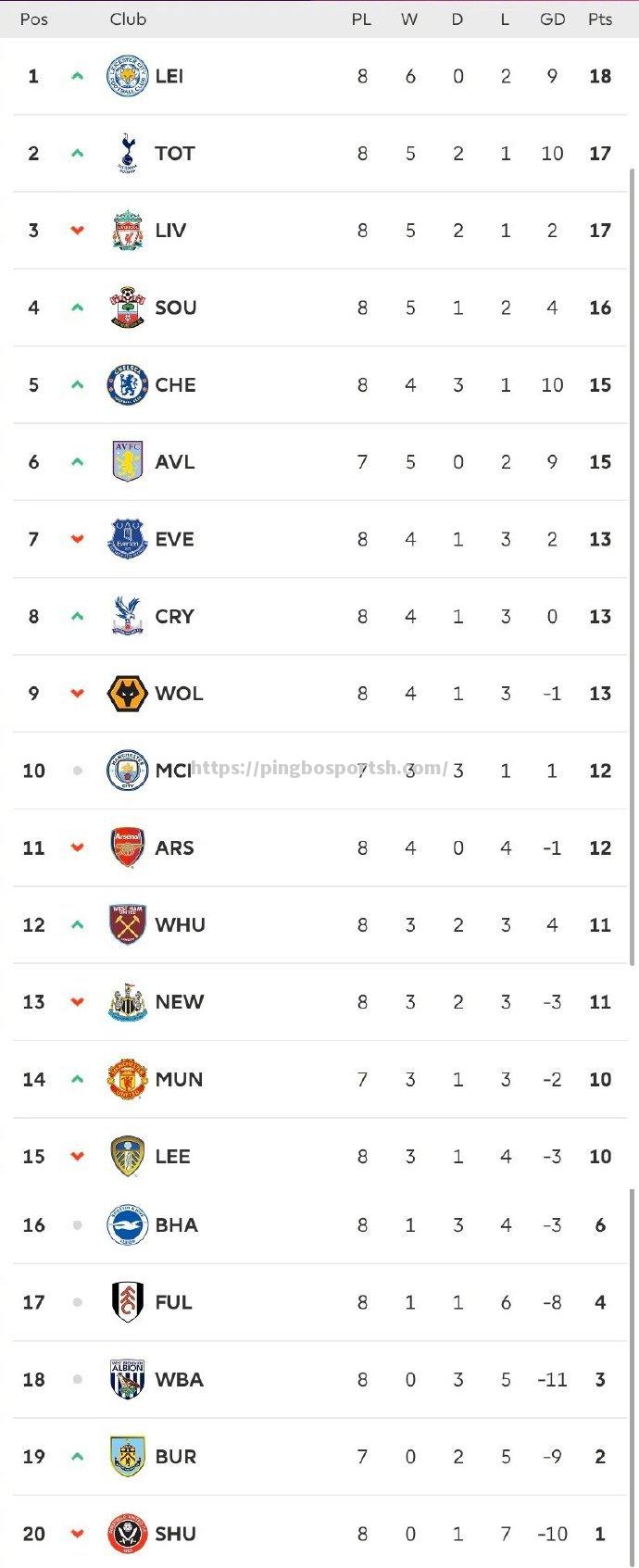Click the Leicester City club badge
Screen dimensions: 639x1568
click(x=127, y=76)
